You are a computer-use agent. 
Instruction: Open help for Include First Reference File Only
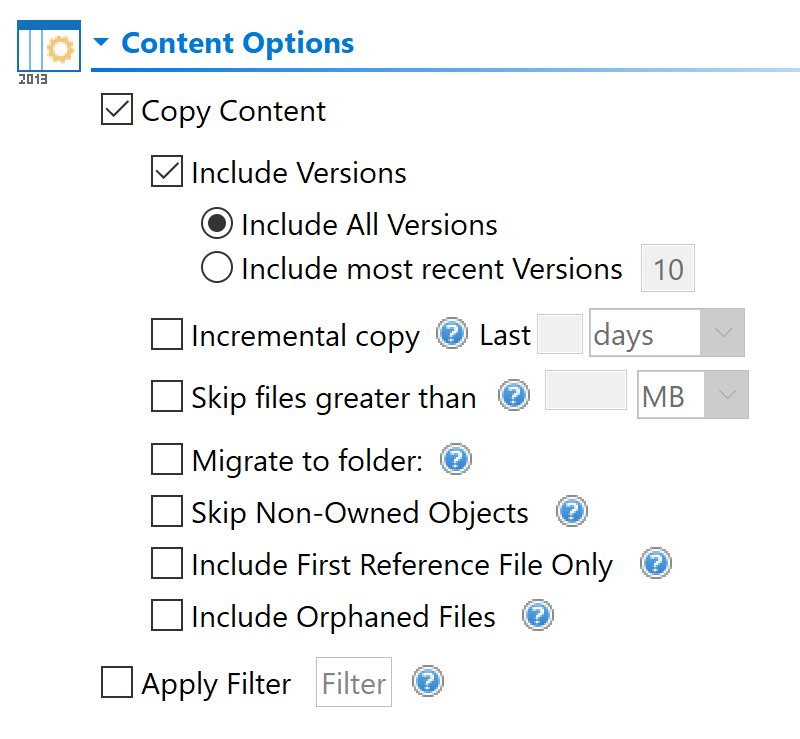click(x=655, y=564)
